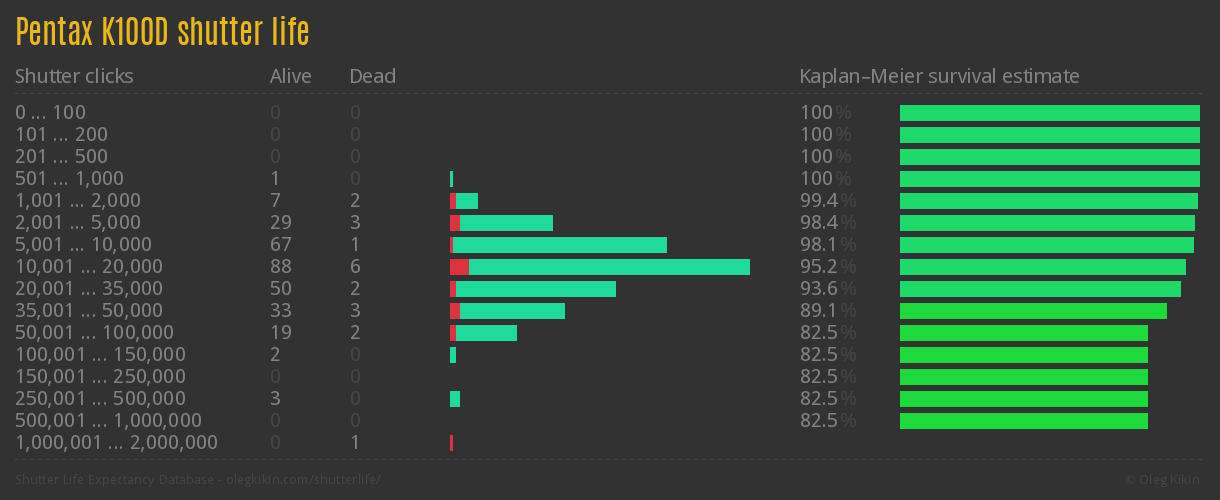Click the small red bar in the 1,000,001 … 2,000,000 row
Screen dimensions: 1220x500
pos(452,443)
